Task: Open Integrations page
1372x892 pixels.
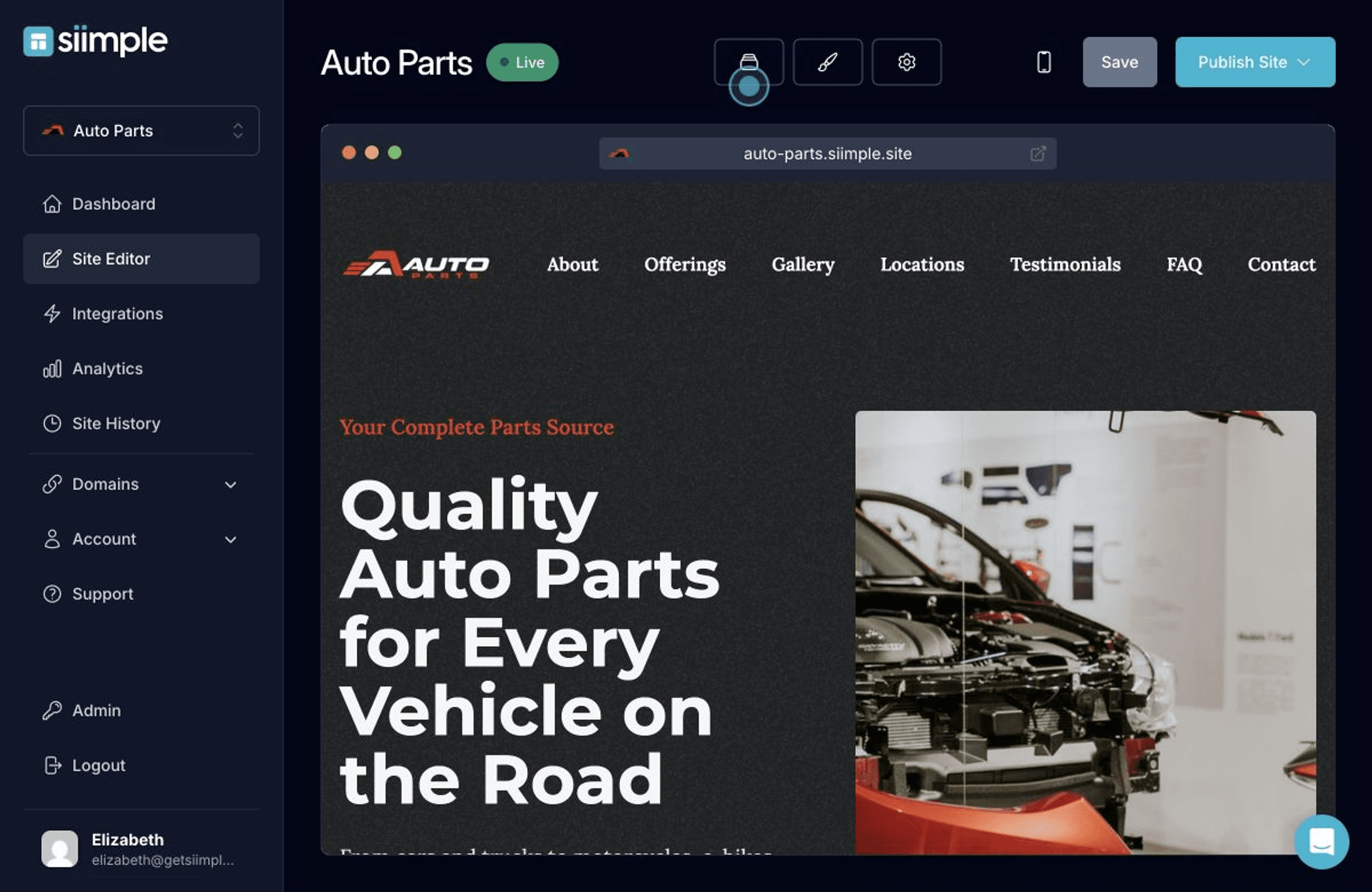Action: (141, 314)
